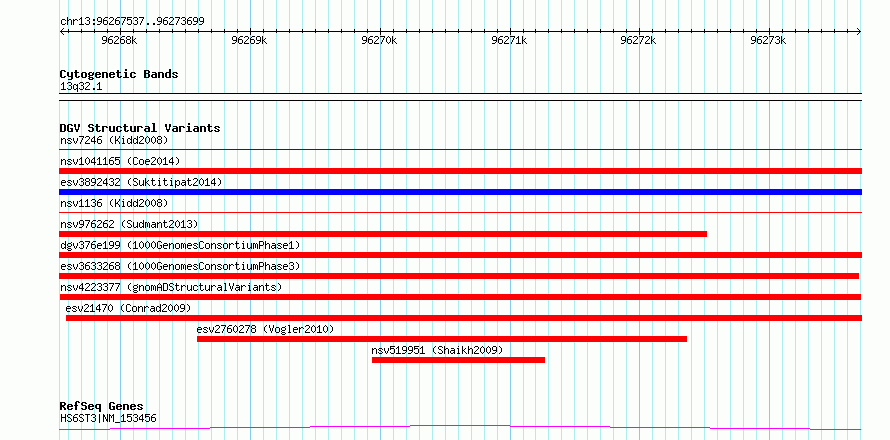Click the 96271k ruler tick label
Screen dimensions: 890x440
[x=509, y=41]
